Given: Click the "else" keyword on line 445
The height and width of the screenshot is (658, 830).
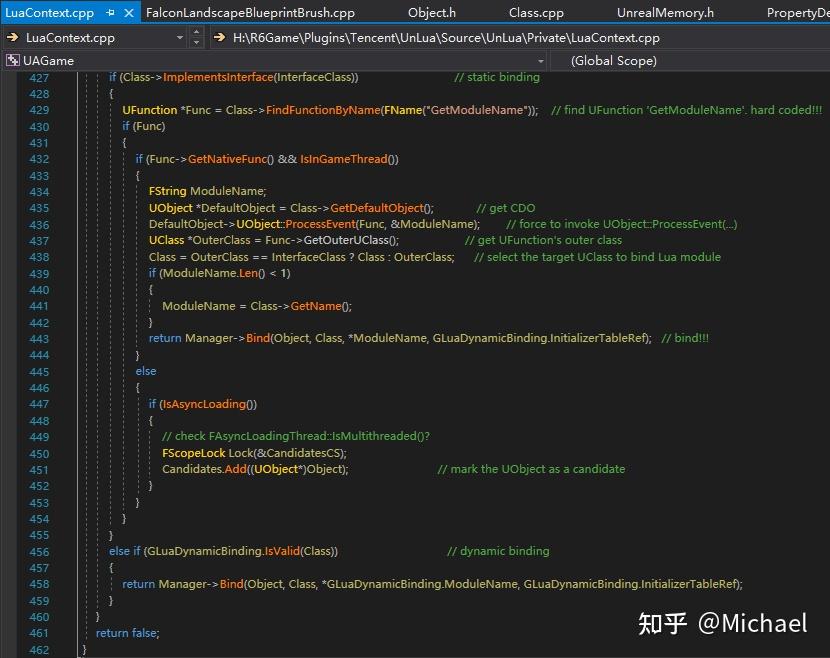Looking at the screenshot, I should (x=146, y=371).
